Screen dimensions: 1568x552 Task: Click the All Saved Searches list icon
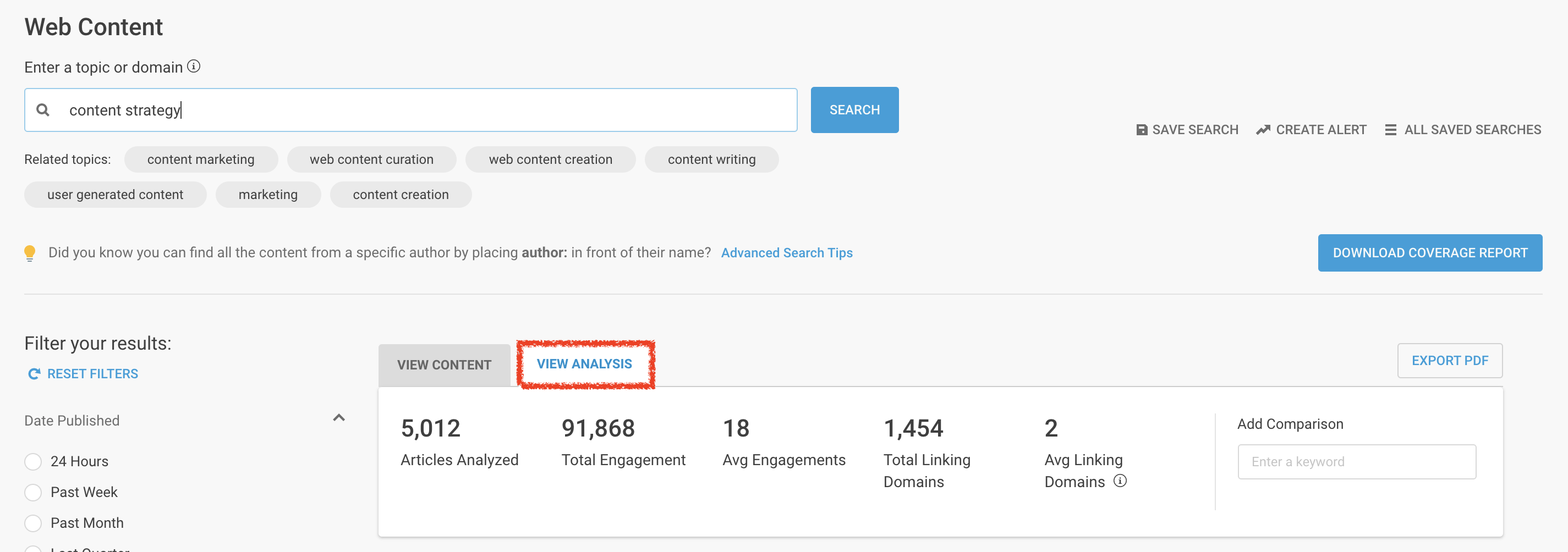pos(1390,130)
